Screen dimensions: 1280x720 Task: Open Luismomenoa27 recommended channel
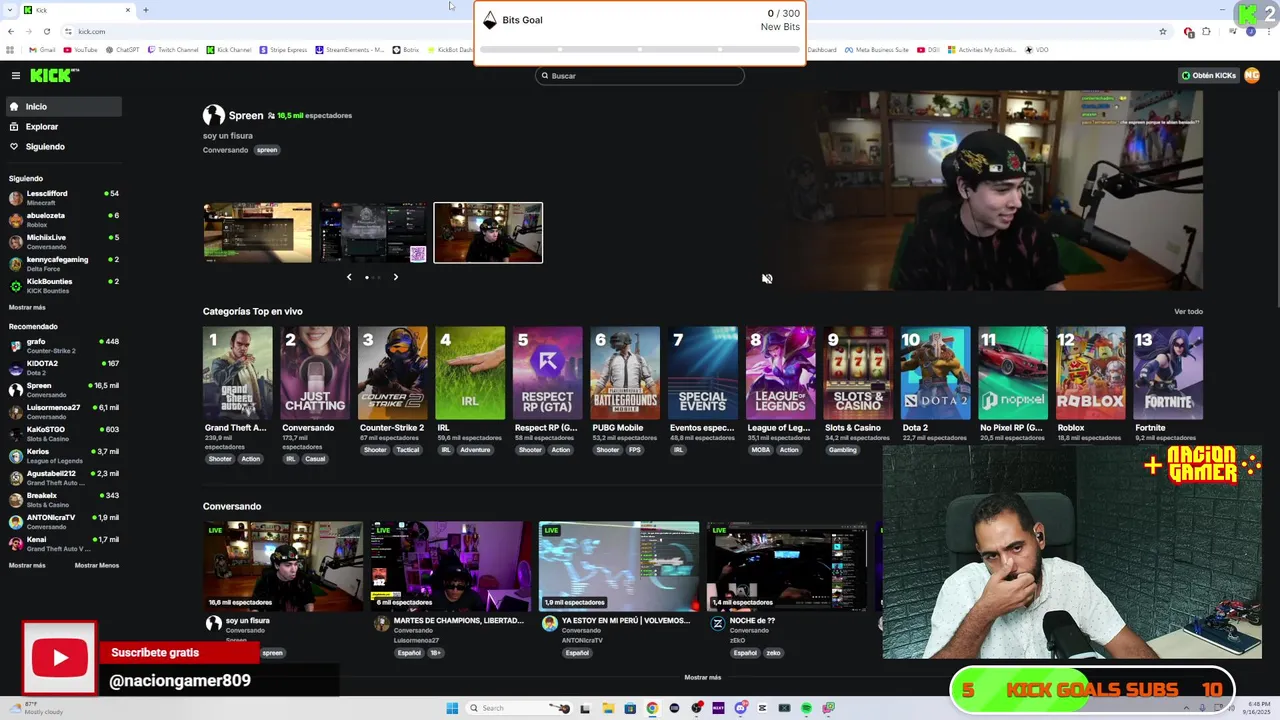62,411
